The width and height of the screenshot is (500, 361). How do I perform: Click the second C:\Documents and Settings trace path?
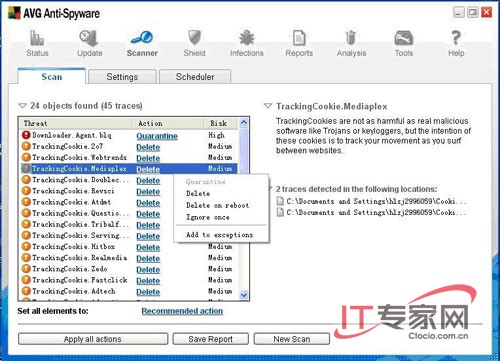[x=376, y=212]
